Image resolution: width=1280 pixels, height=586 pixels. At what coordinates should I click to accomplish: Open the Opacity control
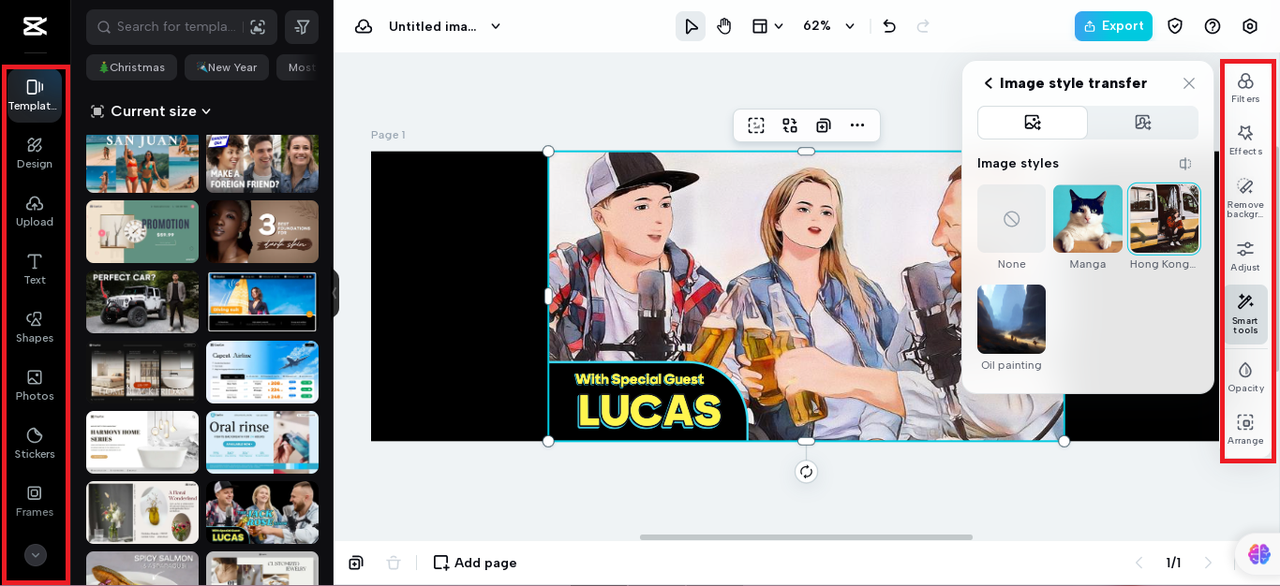tap(1245, 377)
